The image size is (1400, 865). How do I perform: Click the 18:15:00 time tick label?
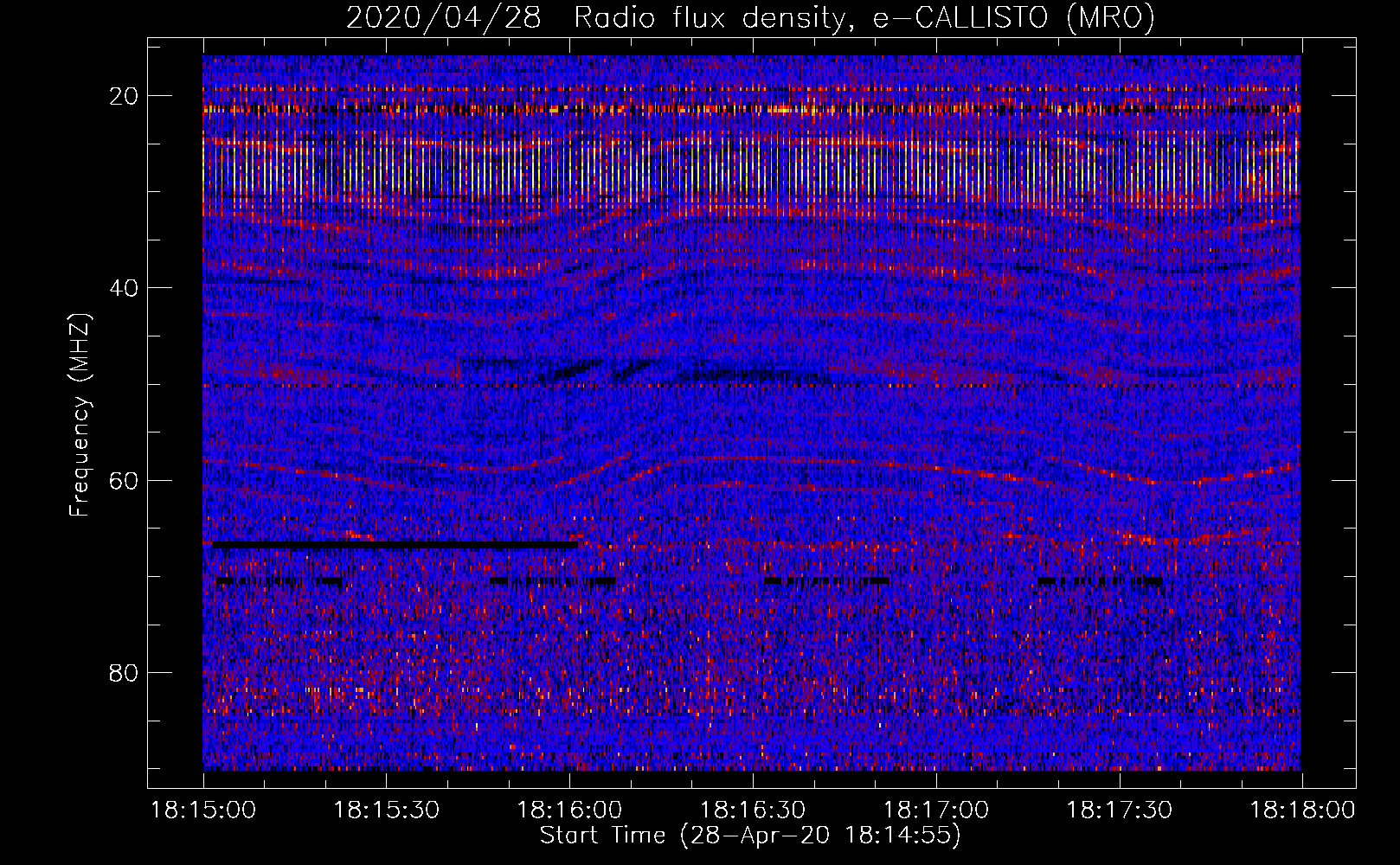203,811
